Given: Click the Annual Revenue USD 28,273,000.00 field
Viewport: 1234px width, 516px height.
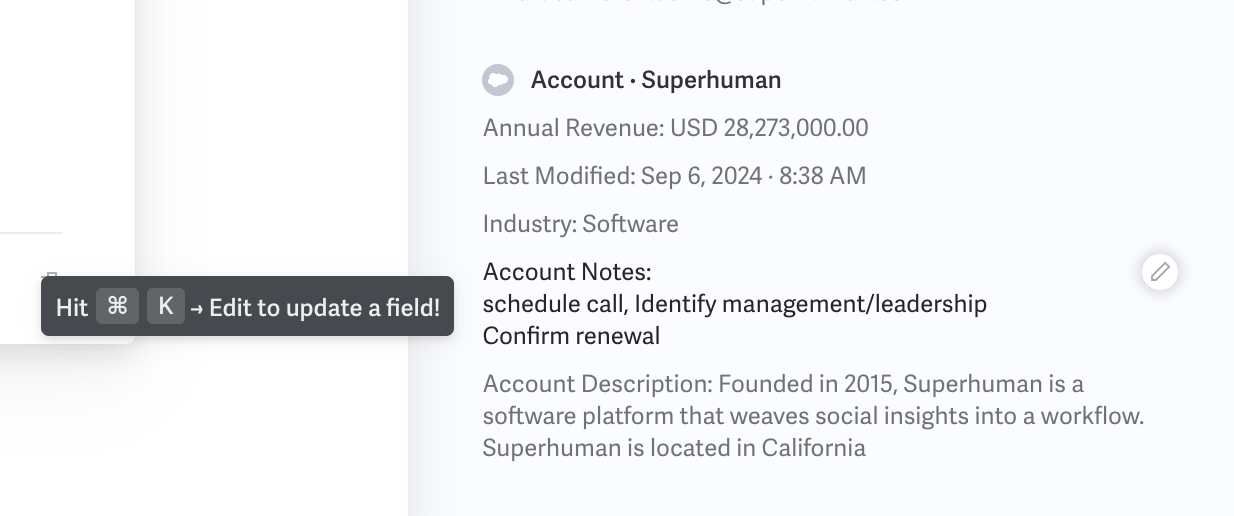Looking at the screenshot, I should pos(675,128).
